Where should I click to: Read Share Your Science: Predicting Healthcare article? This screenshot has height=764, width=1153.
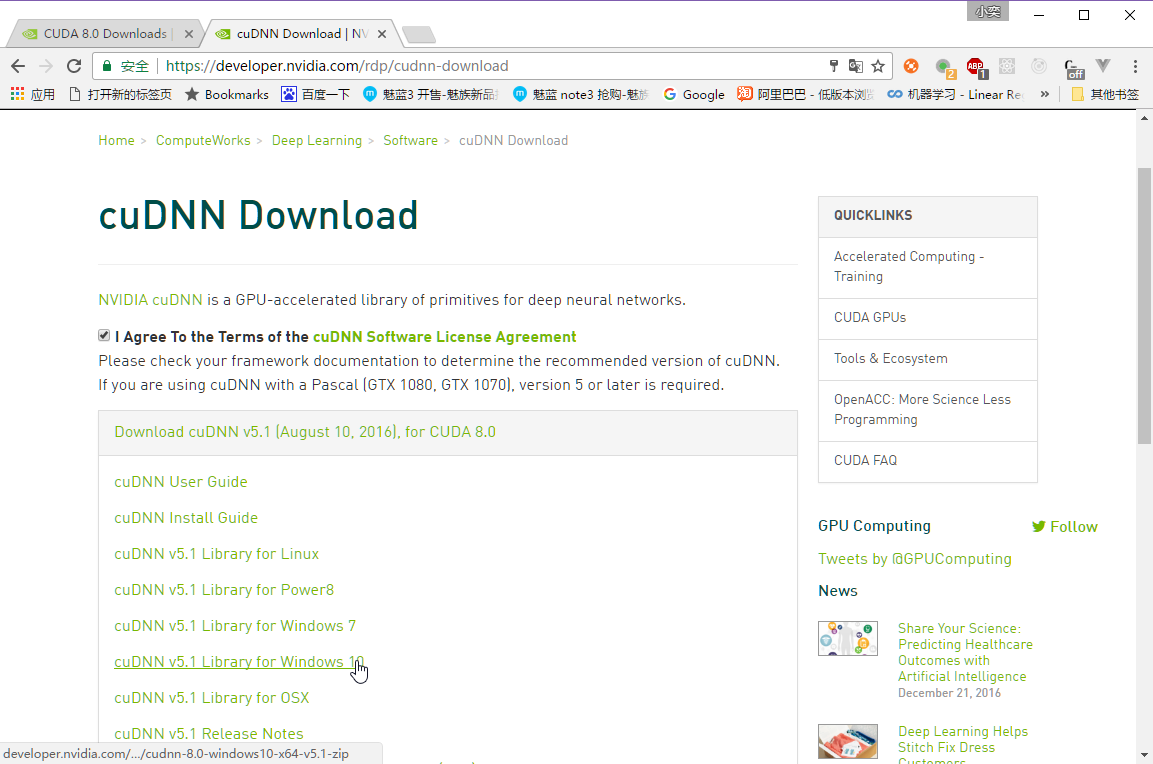965,652
